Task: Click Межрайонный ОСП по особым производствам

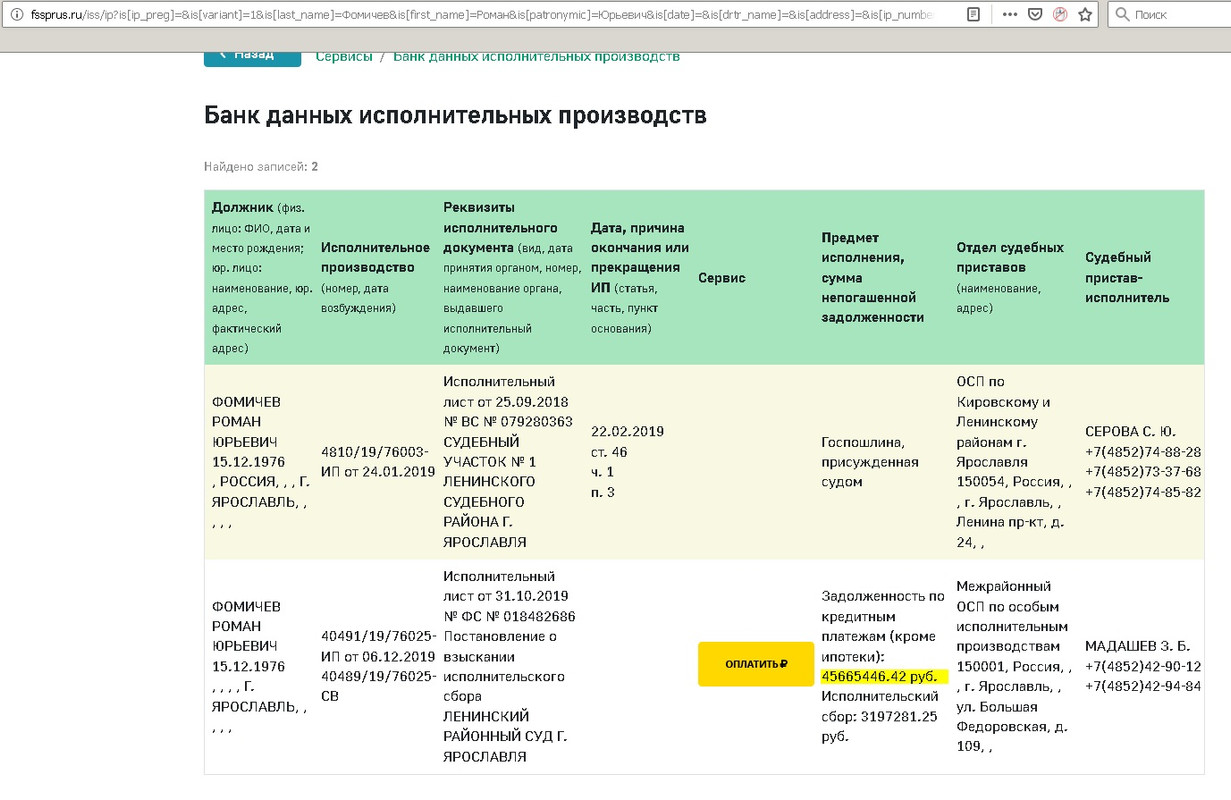Action: pyautogui.click(x=1012, y=617)
